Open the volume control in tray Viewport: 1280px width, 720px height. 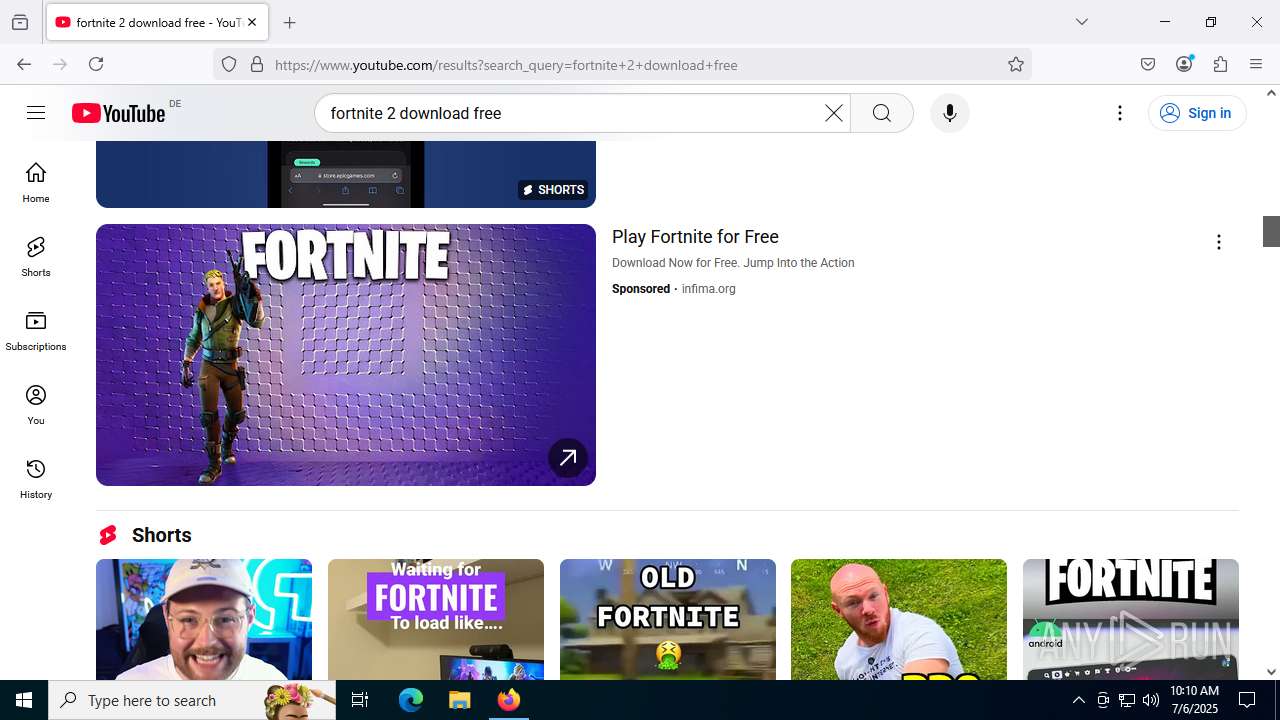[x=1151, y=700]
